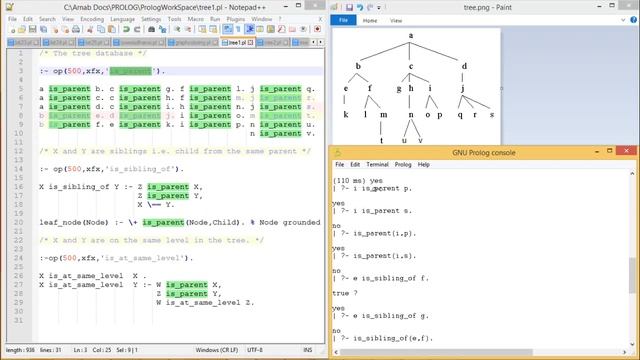Open the Macro menu in Notepad++
Viewport: 640px width, 360px height.
pyautogui.click(x=196, y=19)
